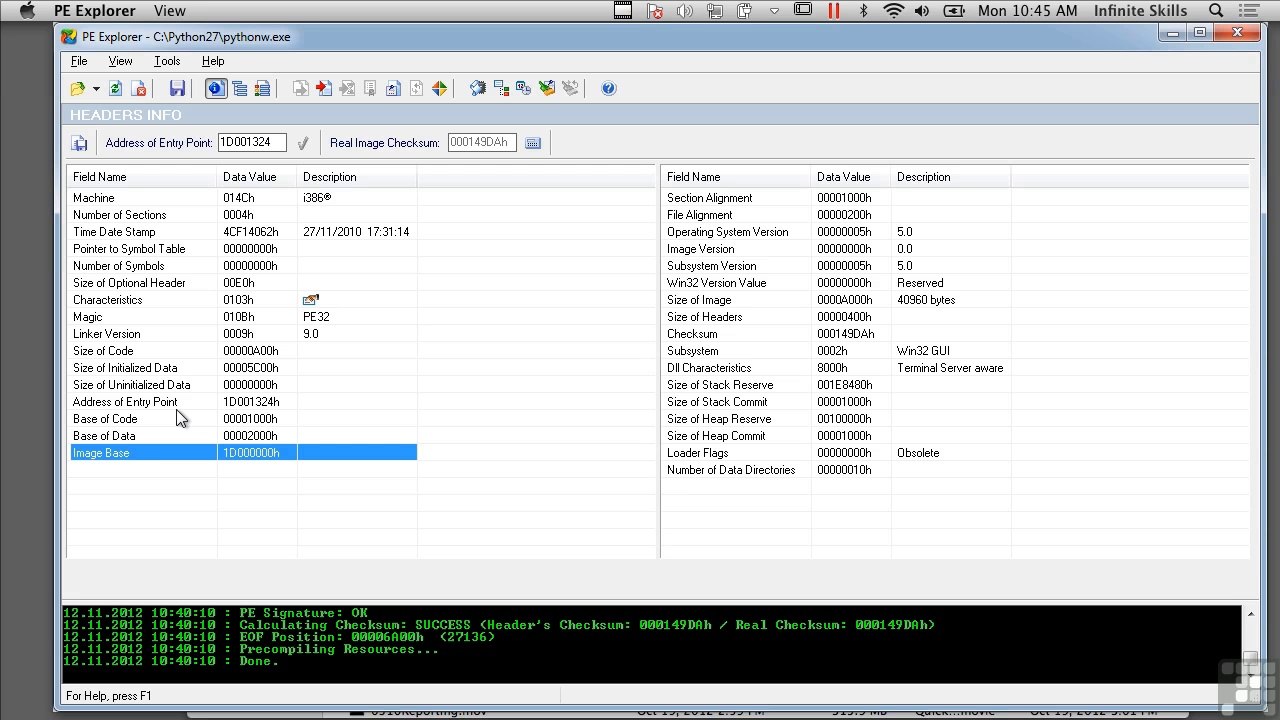1280x720 pixels.
Task: Click right table Description column header
Action: 951,177
